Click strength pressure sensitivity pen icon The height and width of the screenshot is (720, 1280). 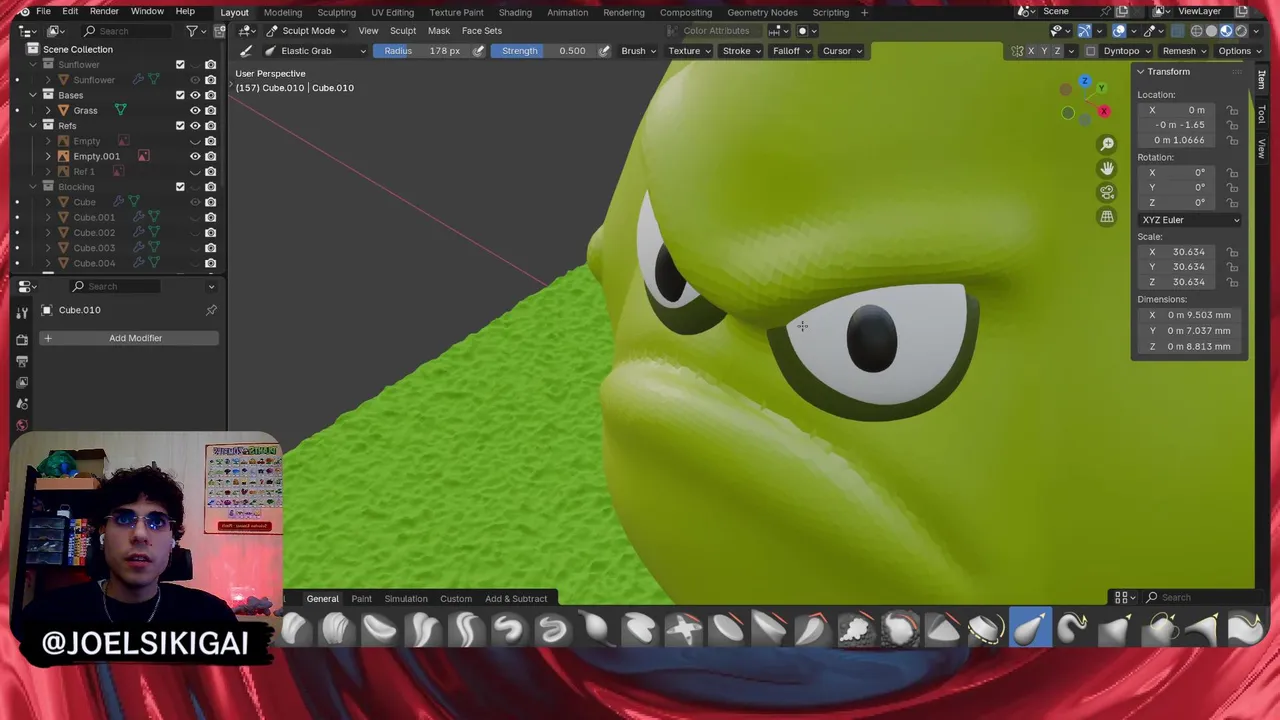[604, 51]
